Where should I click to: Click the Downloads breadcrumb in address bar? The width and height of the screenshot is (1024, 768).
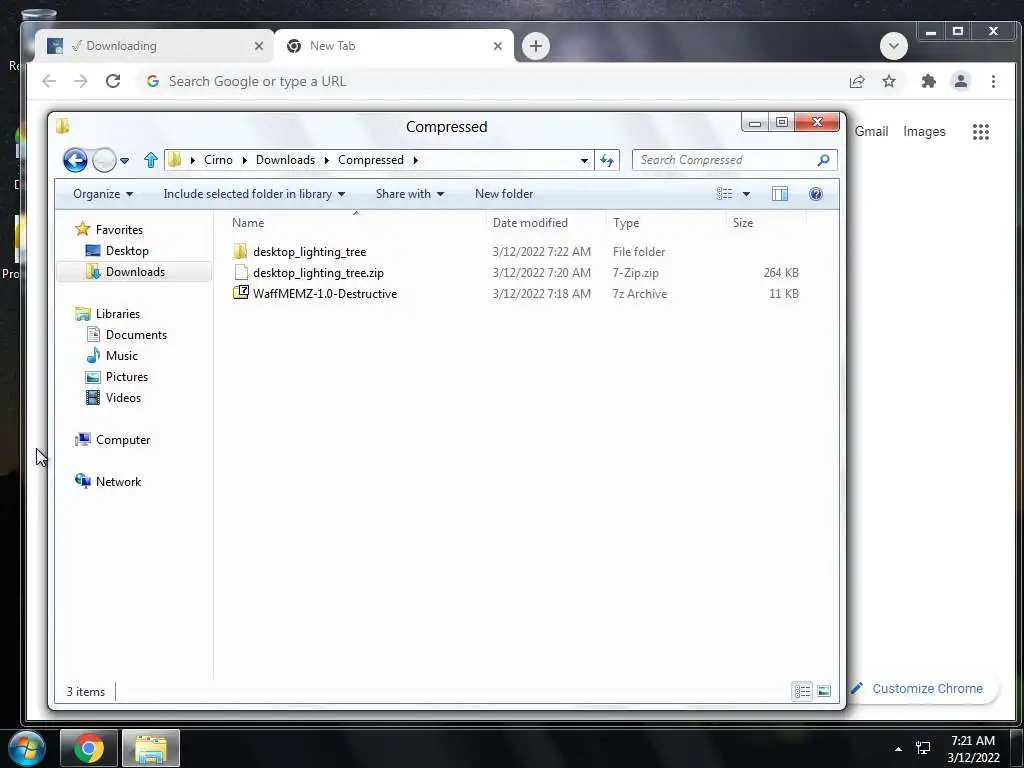point(285,160)
